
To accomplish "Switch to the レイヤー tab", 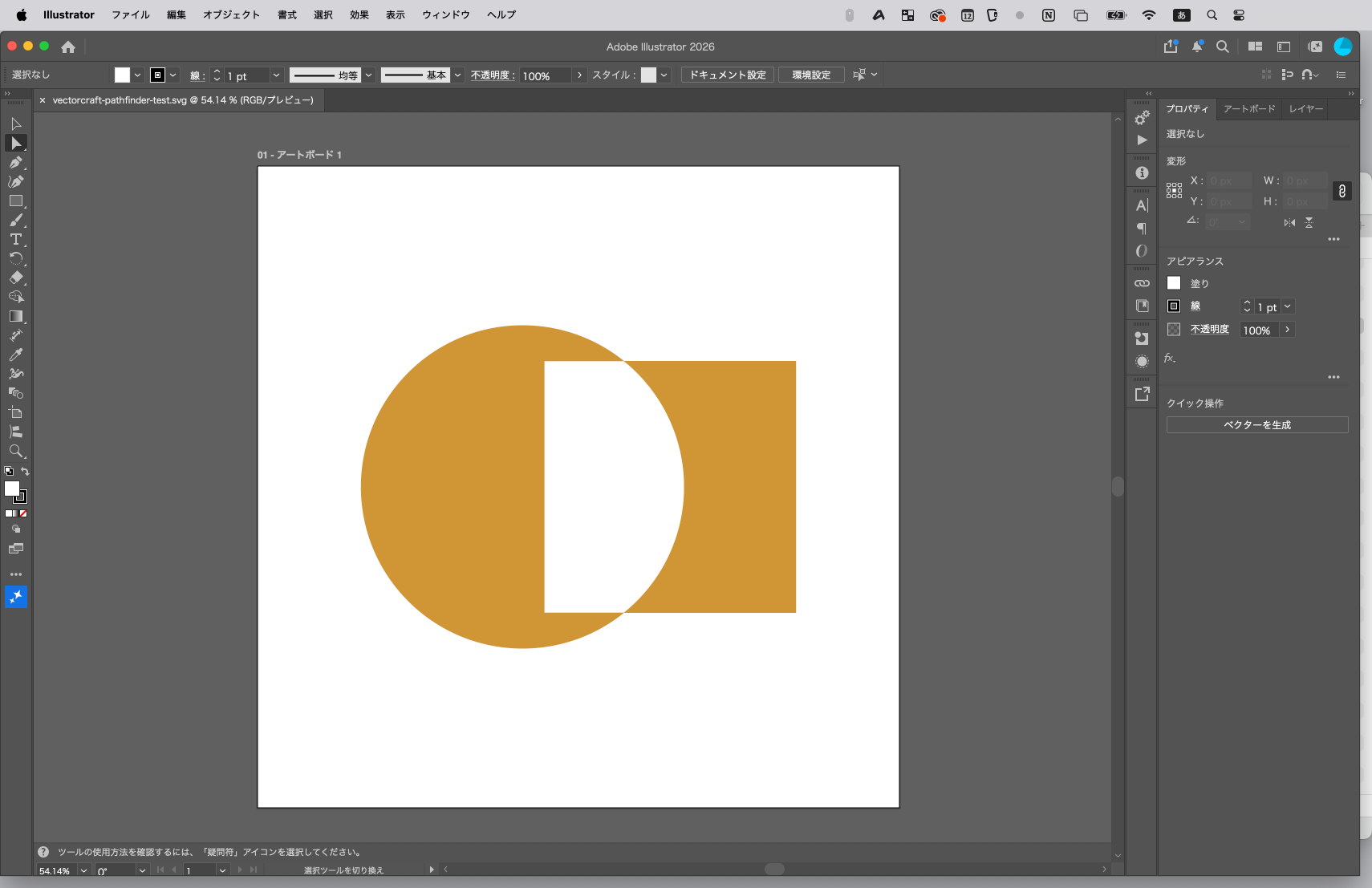I will 1305,108.
